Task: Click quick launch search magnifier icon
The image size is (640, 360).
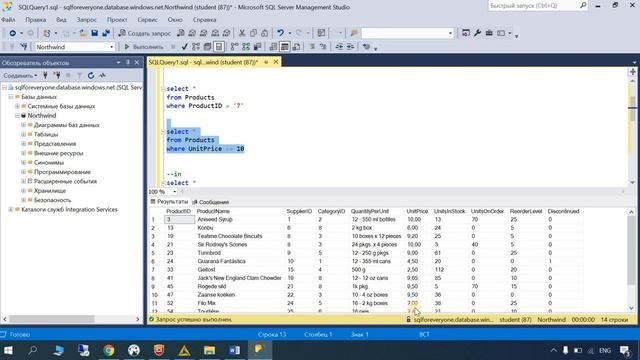Action: pos(583,5)
